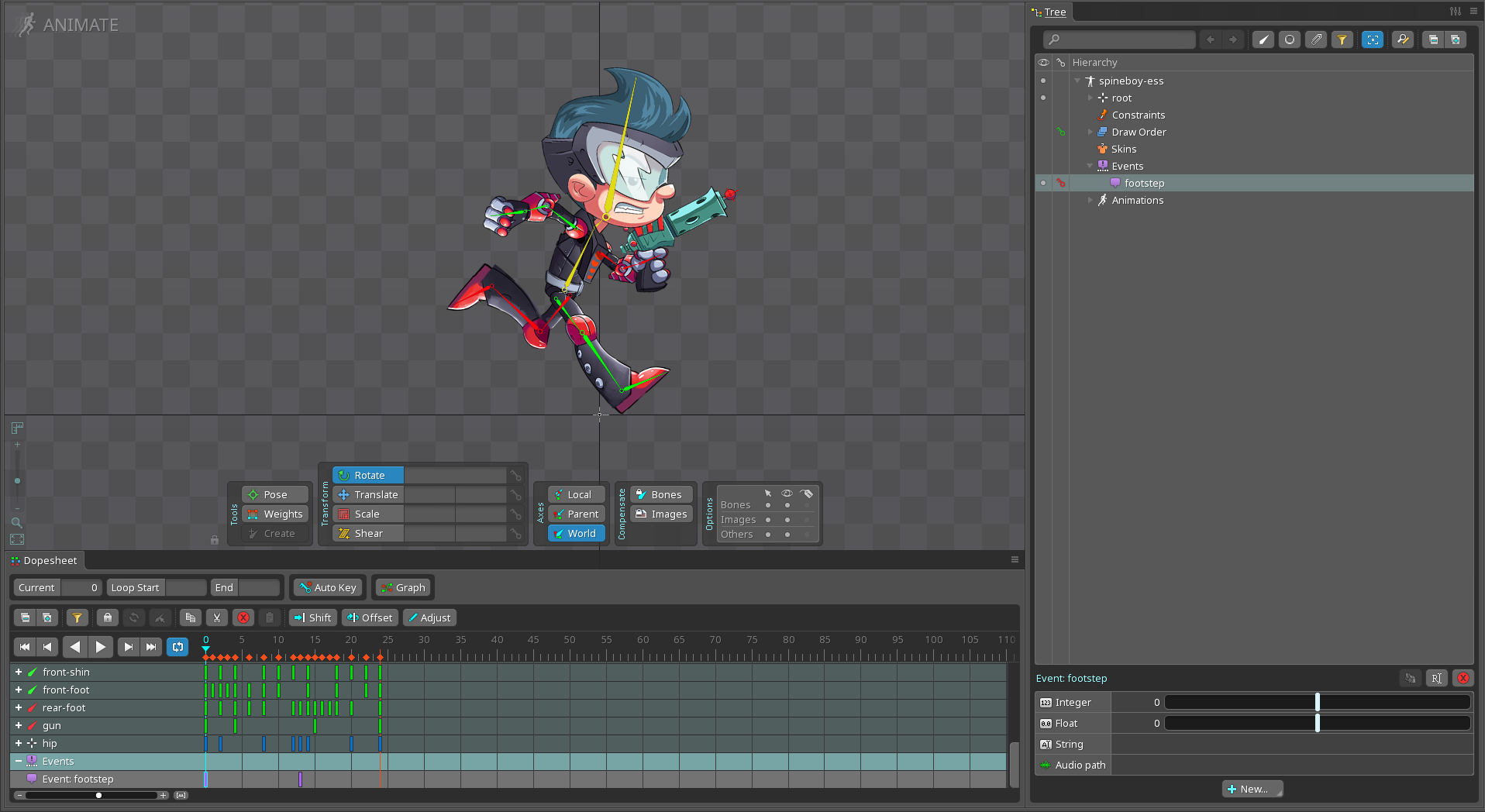Open the Graph view
Image resolution: width=1485 pixels, height=812 pixels.
403,587
